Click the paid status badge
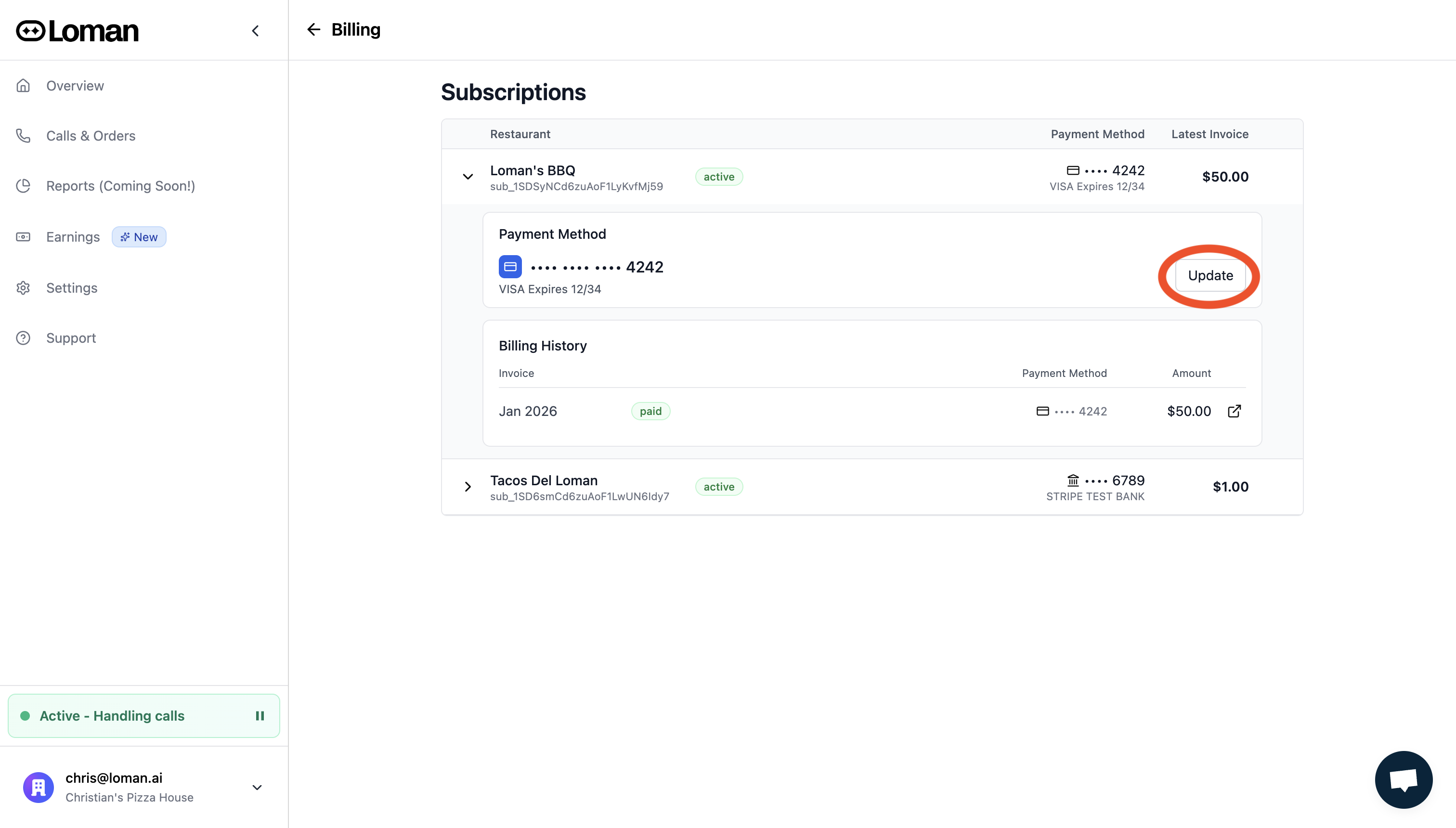 [x=650, y=411]
